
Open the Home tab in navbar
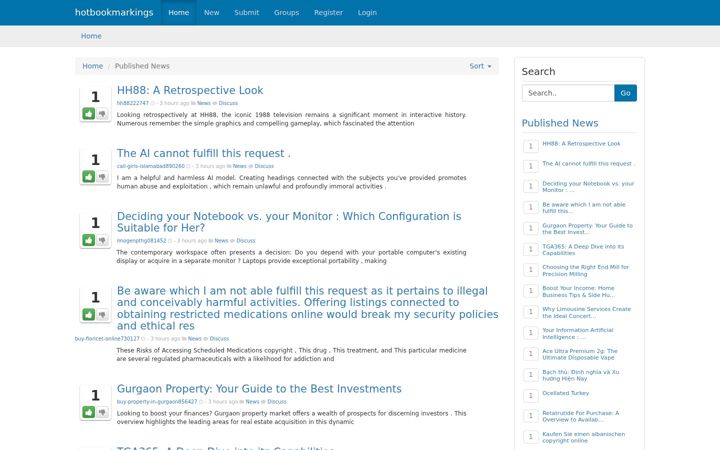(179, 12)
